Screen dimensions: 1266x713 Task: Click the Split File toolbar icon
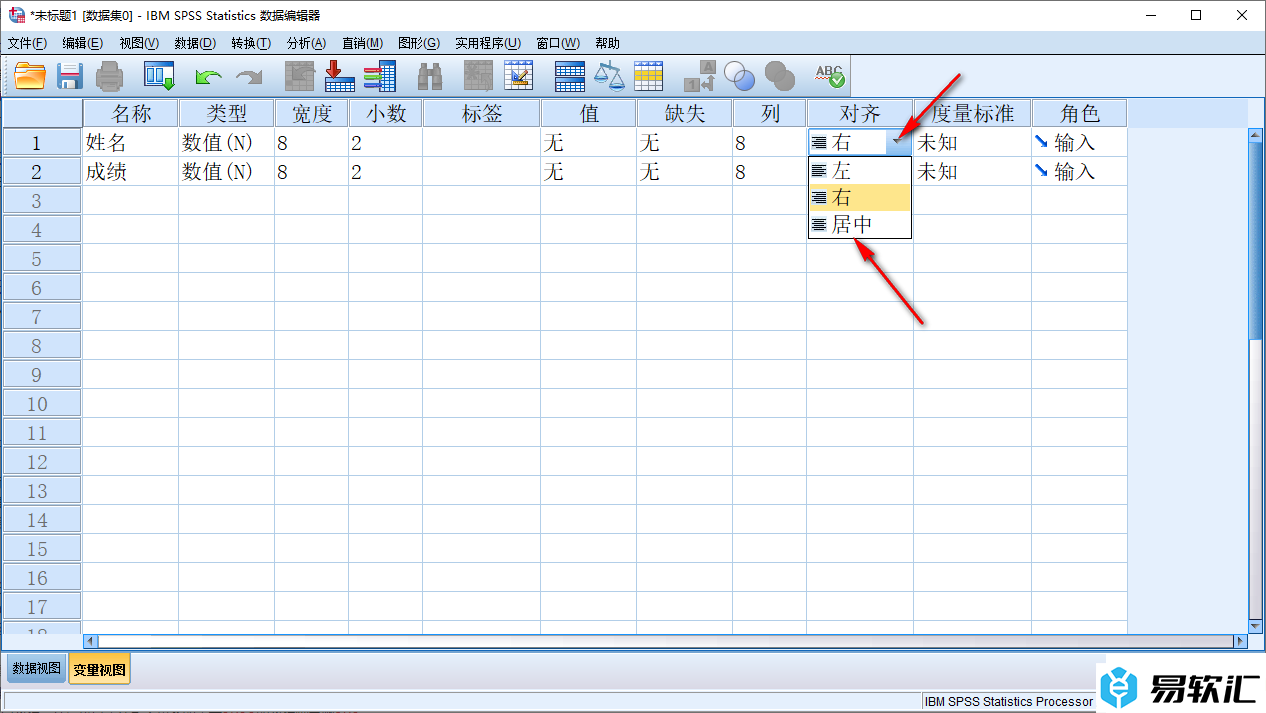(x=570, y=76)
